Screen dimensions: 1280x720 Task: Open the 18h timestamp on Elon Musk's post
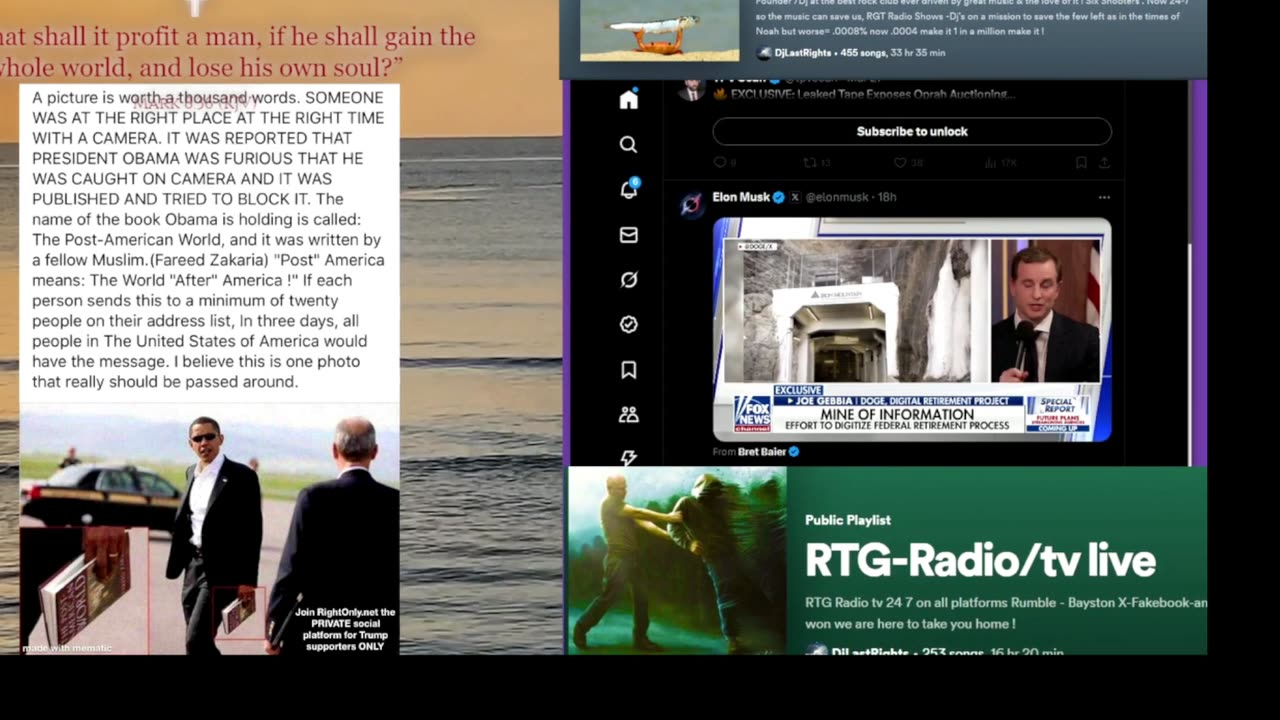pos(887,197)
